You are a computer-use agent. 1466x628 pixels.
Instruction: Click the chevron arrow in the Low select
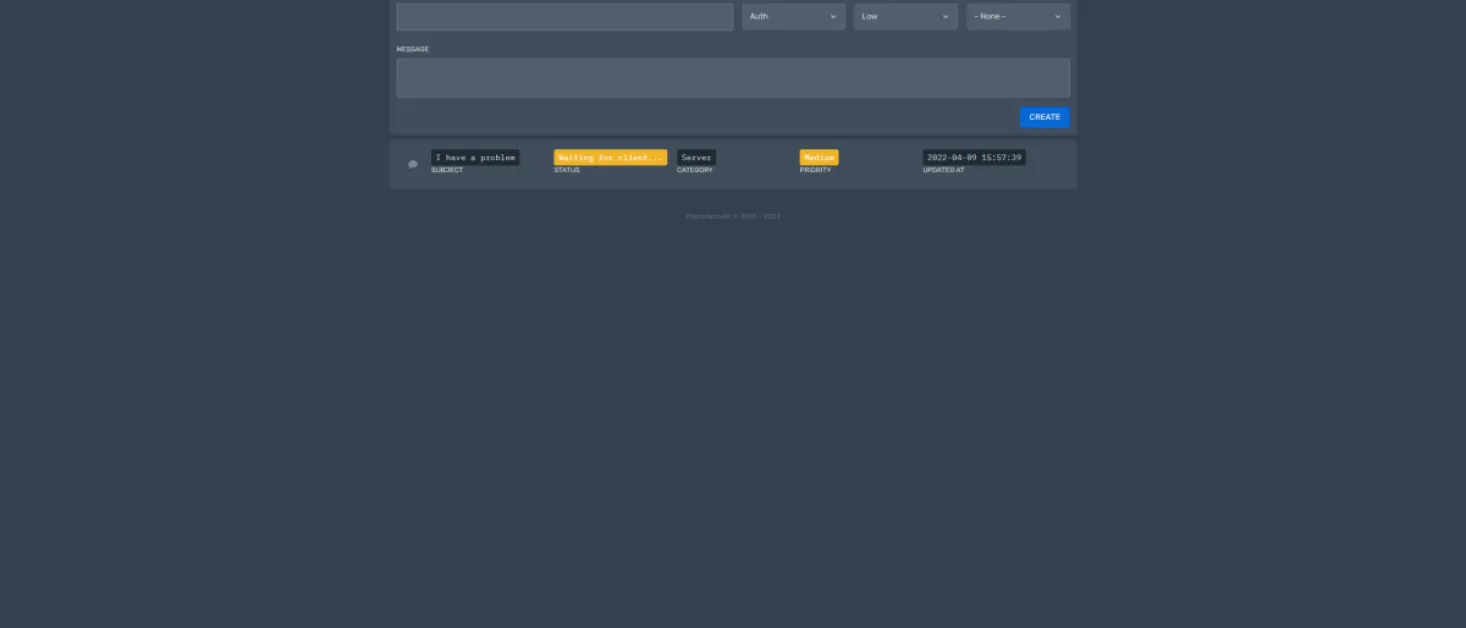click(945, 16)
